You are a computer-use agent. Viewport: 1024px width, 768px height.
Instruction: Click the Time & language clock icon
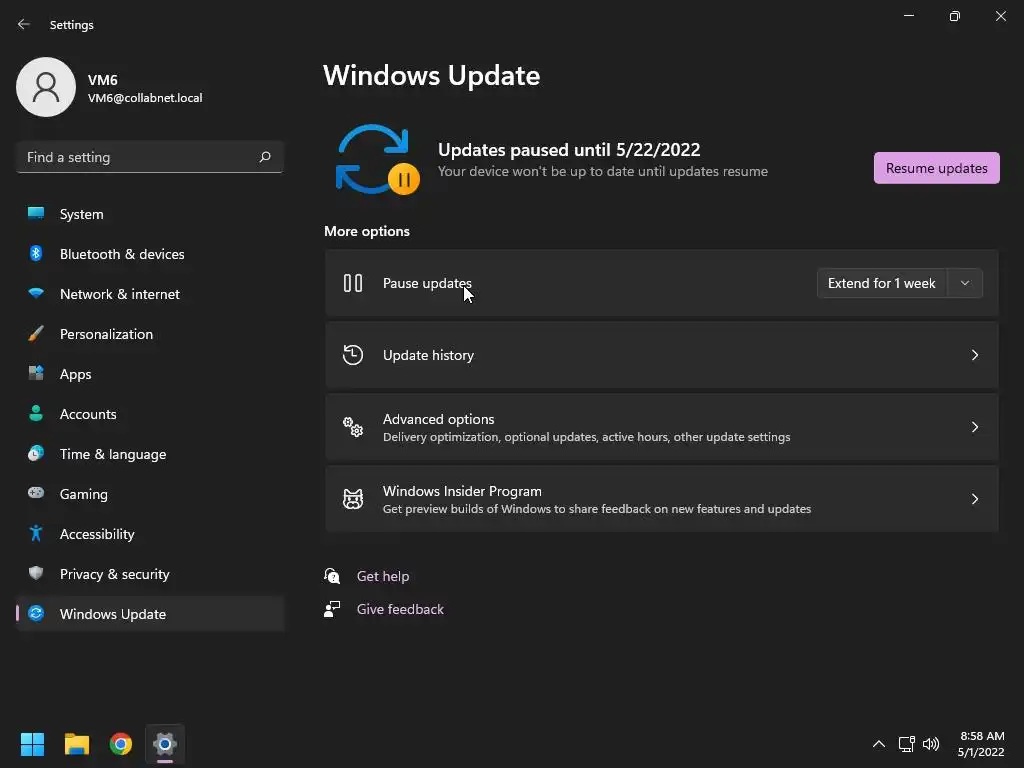pos(36,453)
